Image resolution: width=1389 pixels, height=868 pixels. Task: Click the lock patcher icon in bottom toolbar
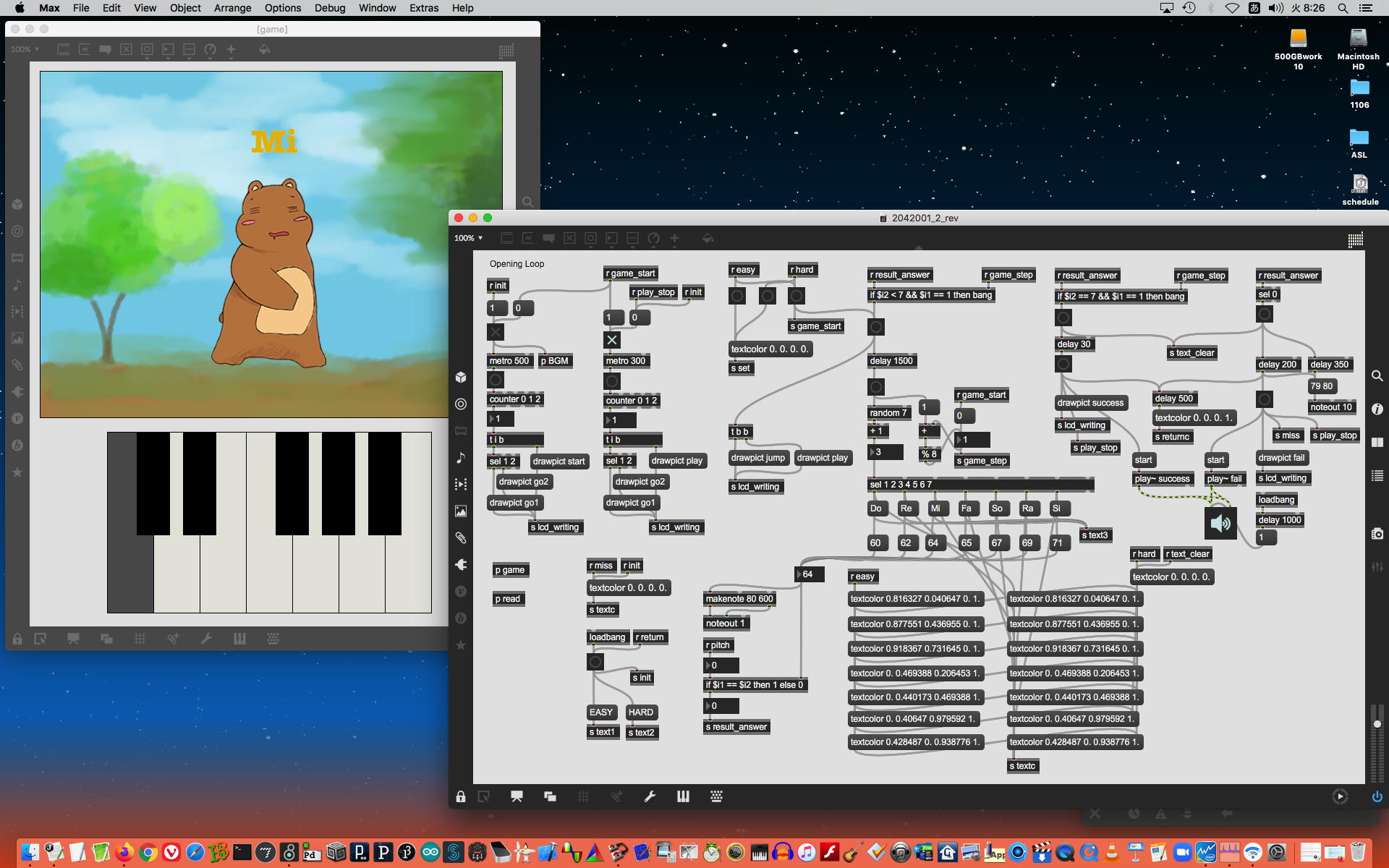click(x=461, y=796)
